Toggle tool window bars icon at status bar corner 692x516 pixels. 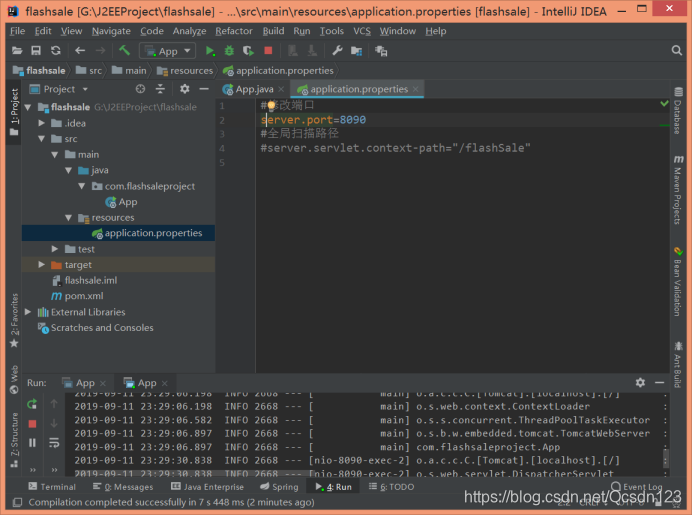coord(17,502)
